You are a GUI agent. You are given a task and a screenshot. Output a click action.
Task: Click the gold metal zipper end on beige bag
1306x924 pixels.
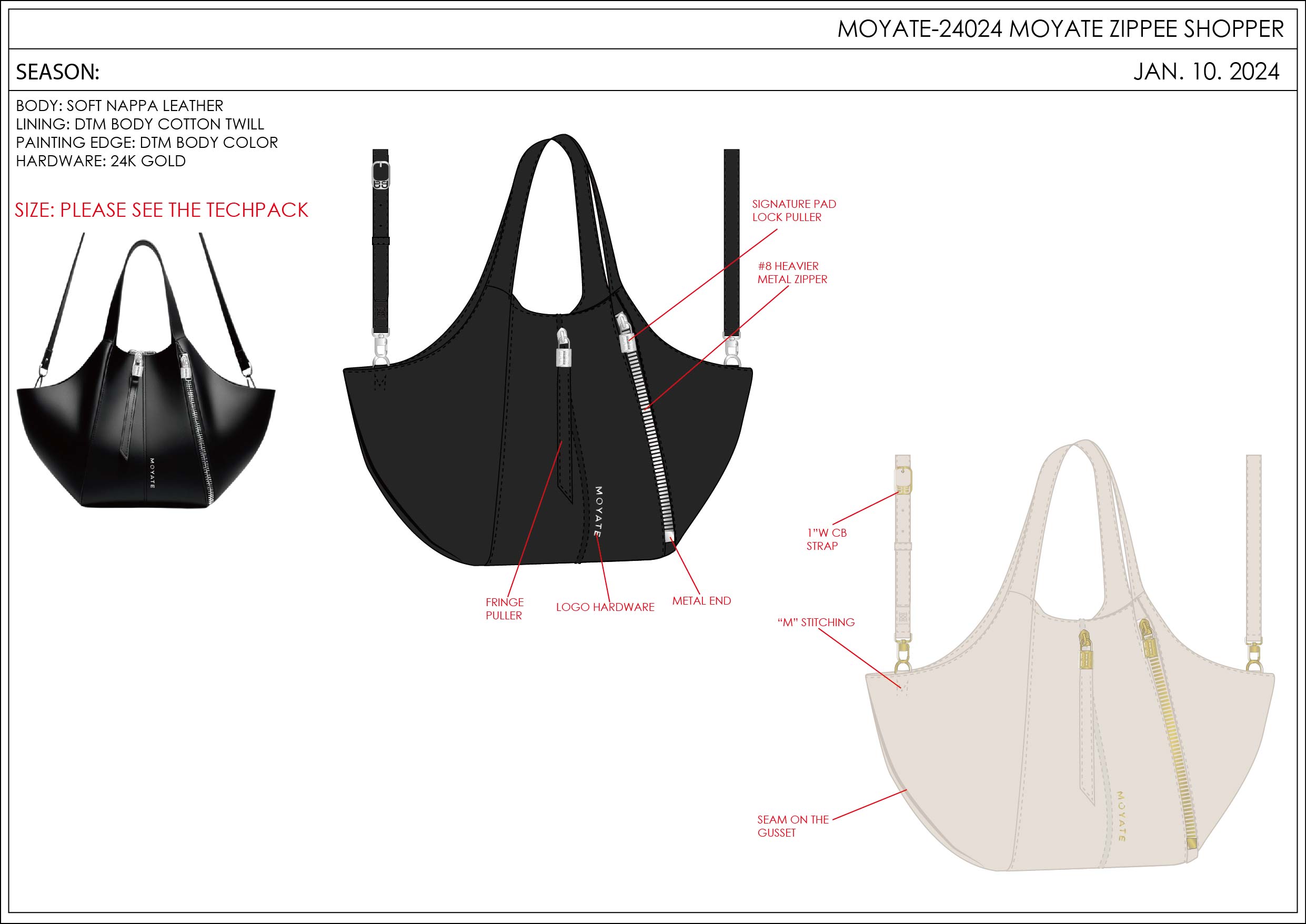(1192, 842)
